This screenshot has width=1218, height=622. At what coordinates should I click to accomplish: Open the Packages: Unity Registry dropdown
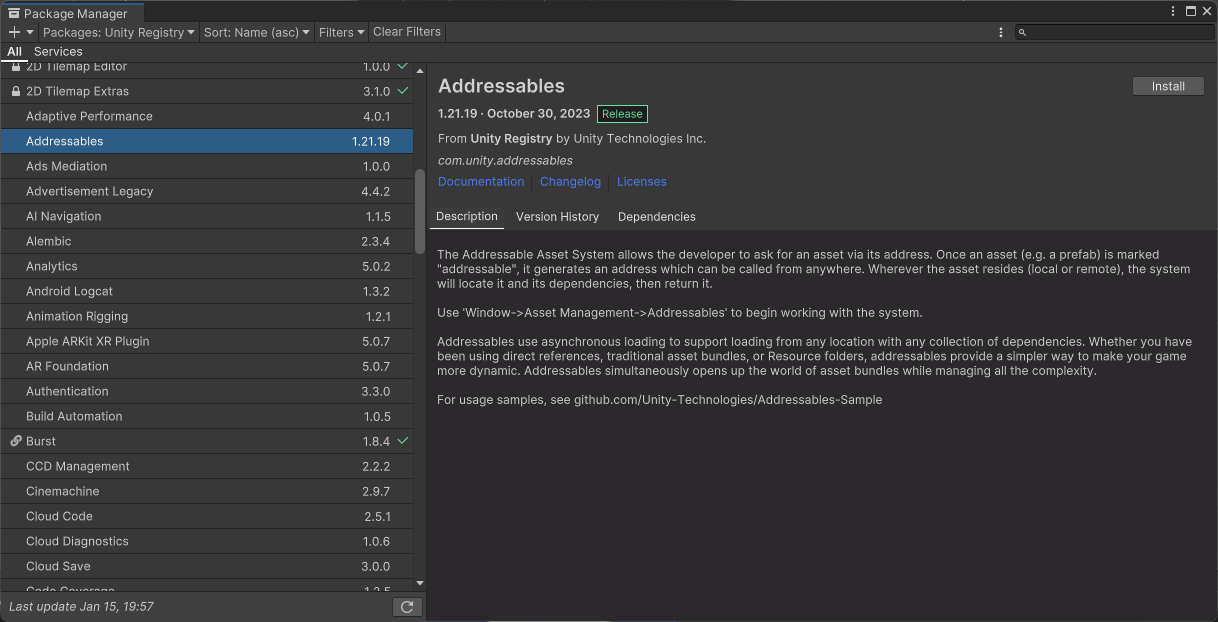119,32
